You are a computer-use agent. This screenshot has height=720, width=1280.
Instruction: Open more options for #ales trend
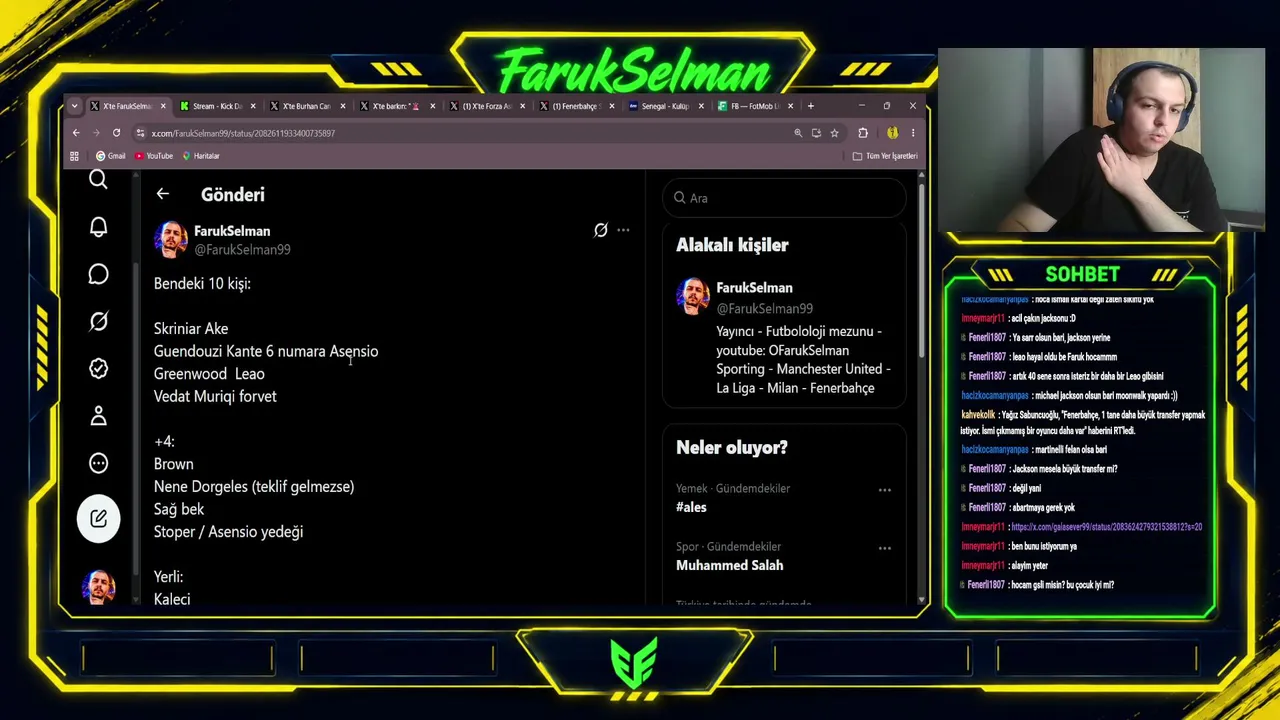click(884, 490)
